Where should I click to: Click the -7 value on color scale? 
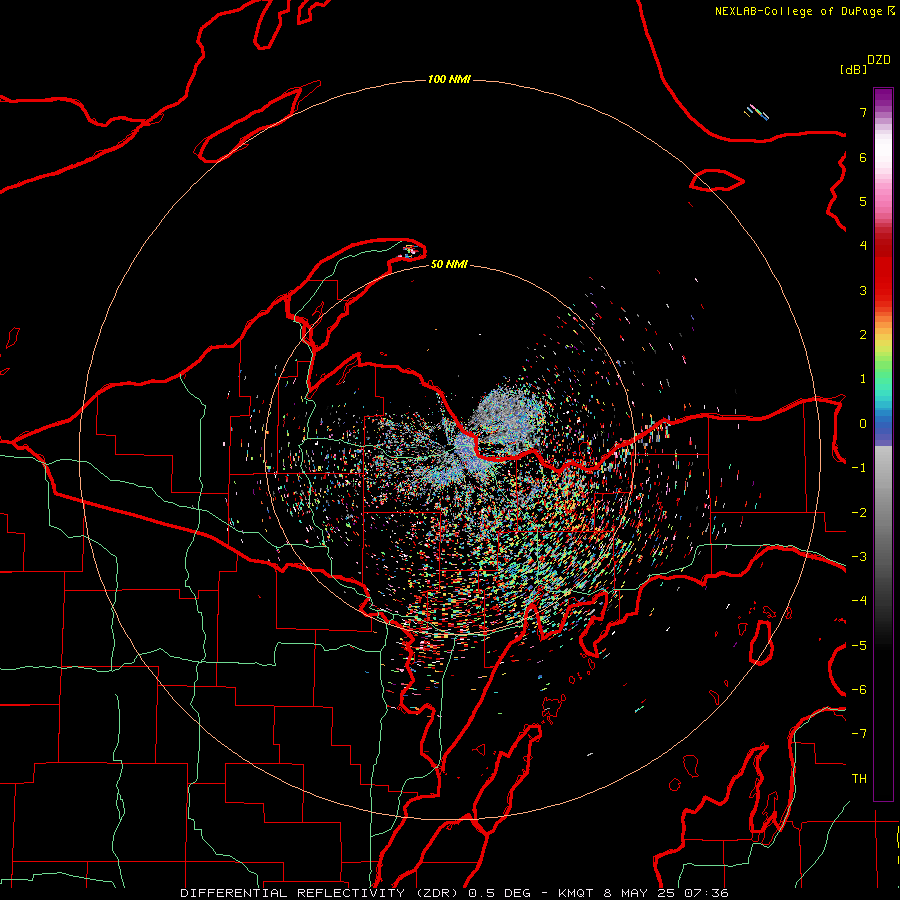coord(859,734)
